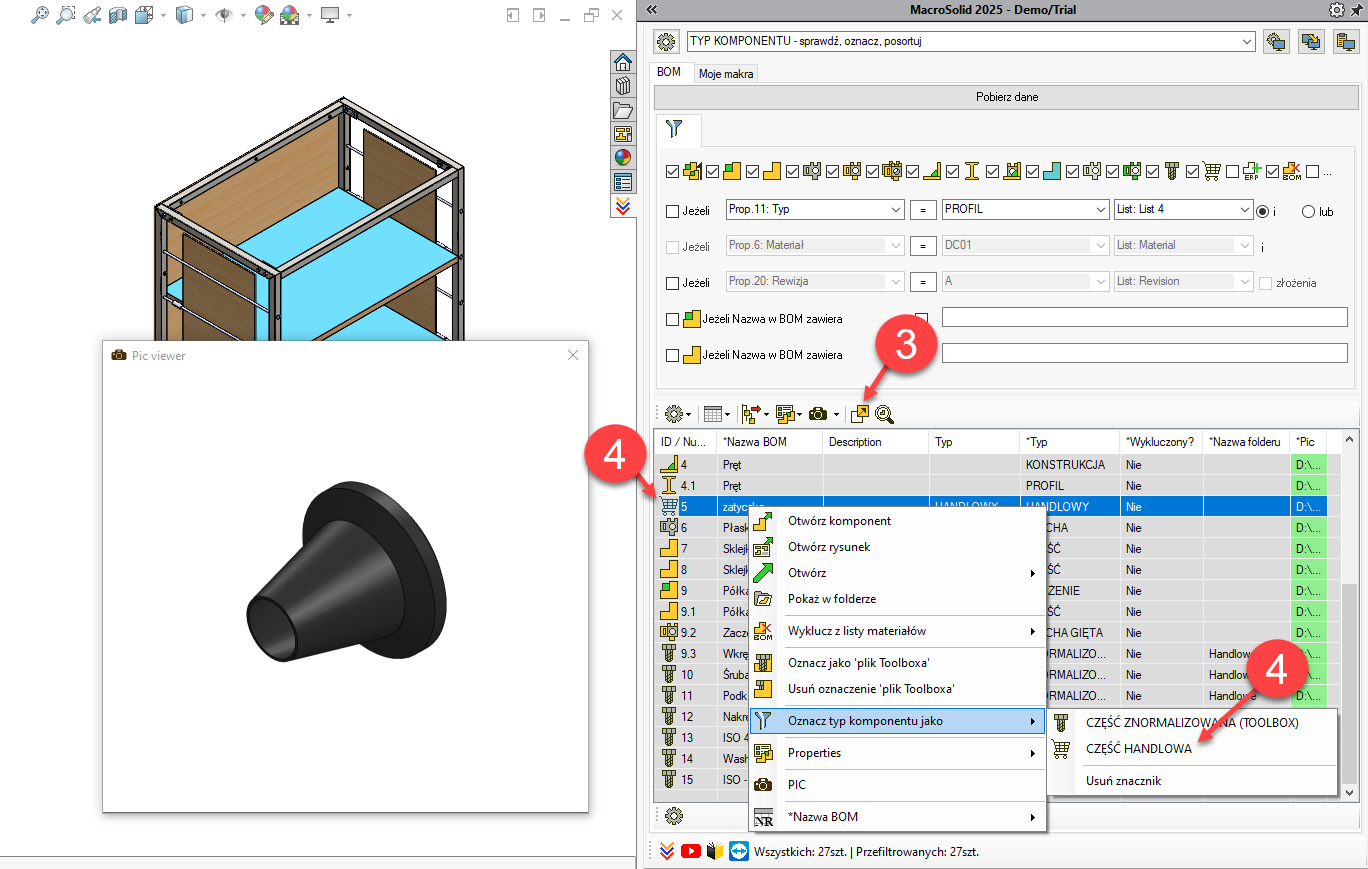Screen dimensions: 1368x869
Task: Click the camera icon in BOM toolbar
Action: (x=819, y=413)
